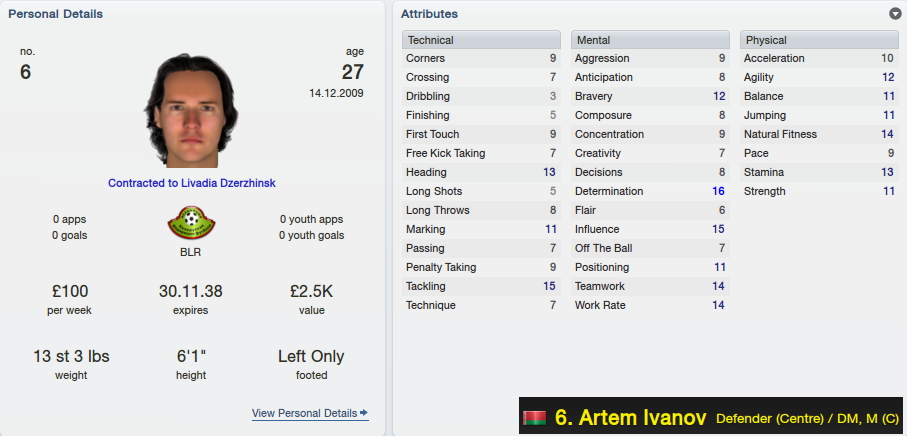Click the £2.5K value figure
The image size is (907, 436).
click(x=311, y=291)
